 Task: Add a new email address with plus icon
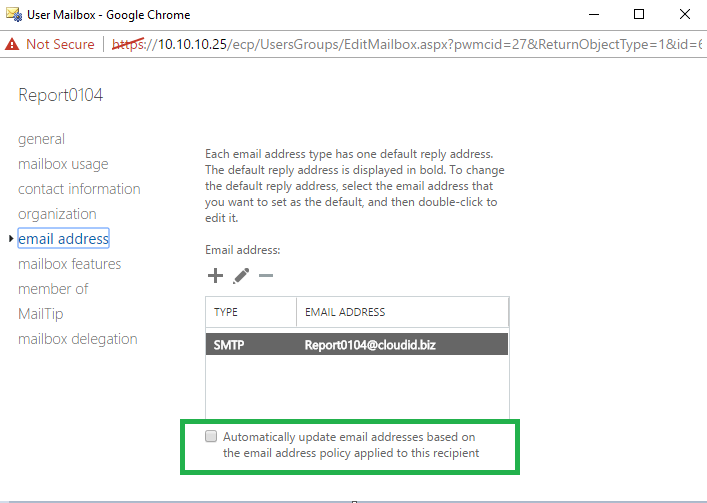click(216, 275)
